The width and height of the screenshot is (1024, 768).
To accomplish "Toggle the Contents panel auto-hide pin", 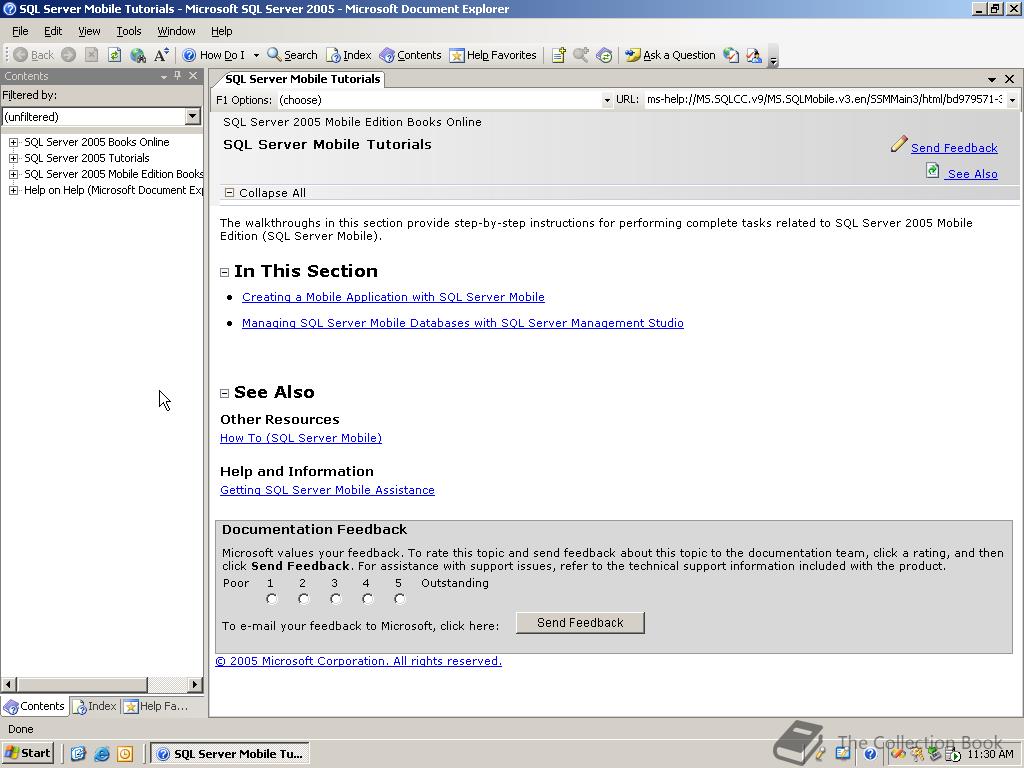I will (178, 76).
